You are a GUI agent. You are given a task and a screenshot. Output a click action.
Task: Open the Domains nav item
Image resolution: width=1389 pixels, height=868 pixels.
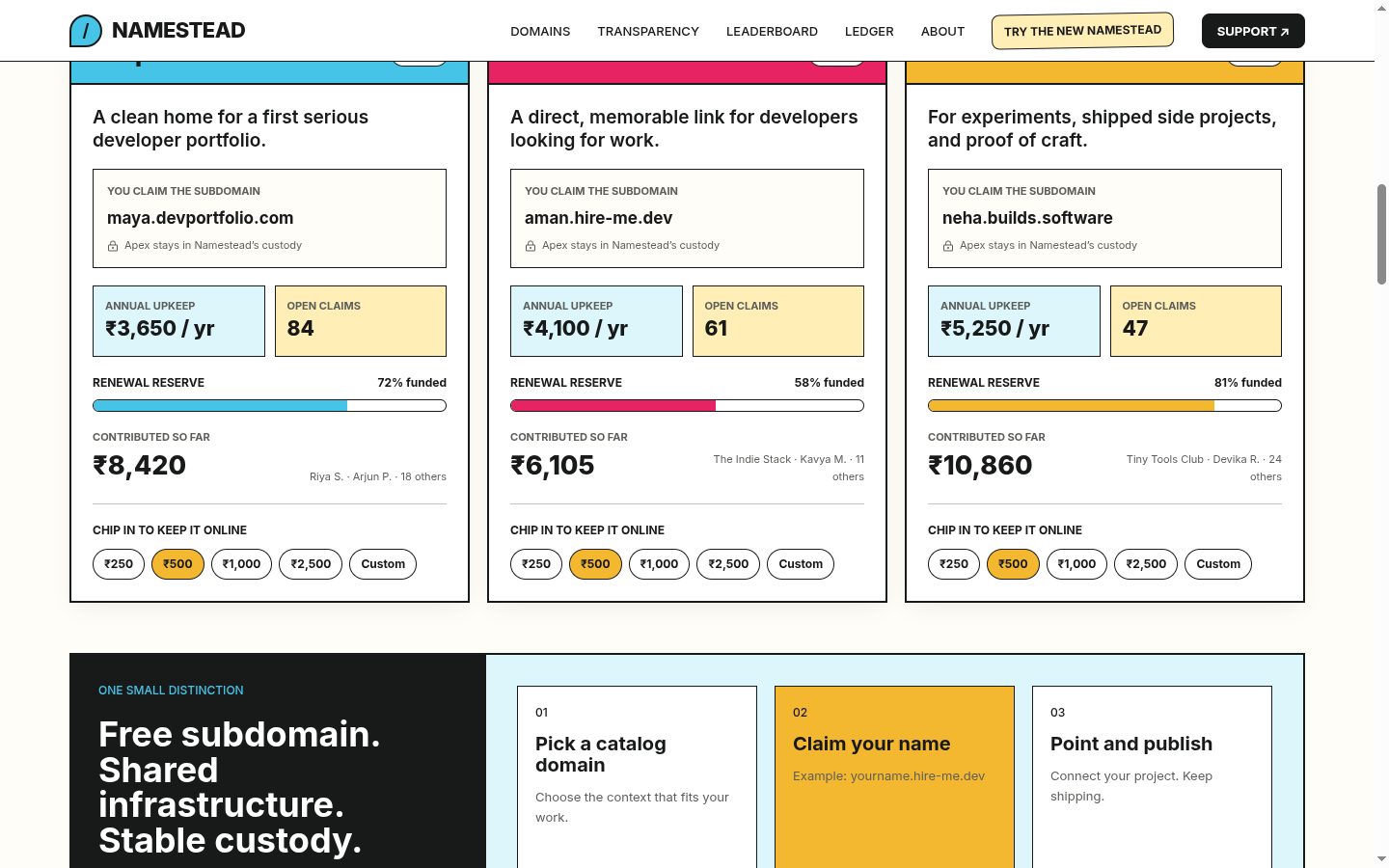click(x=540, y=31)
